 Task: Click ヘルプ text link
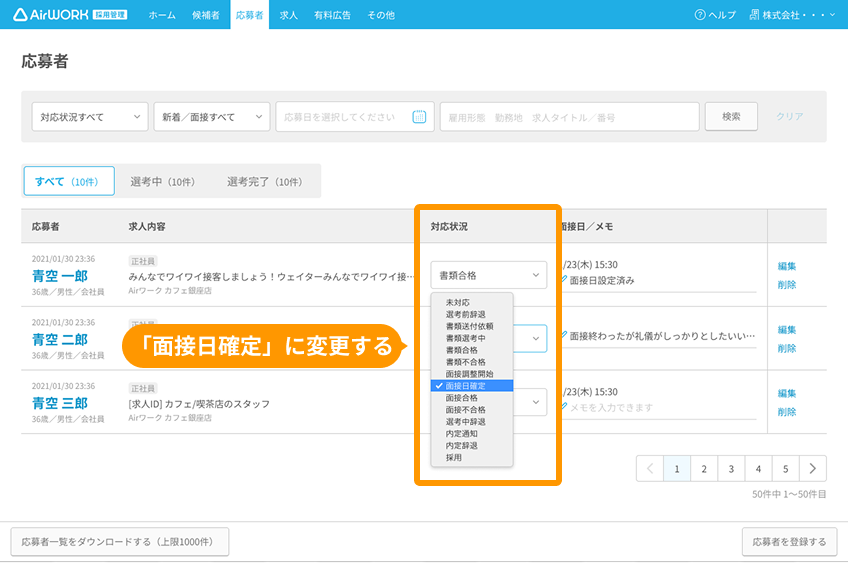(x=722, y=15)
